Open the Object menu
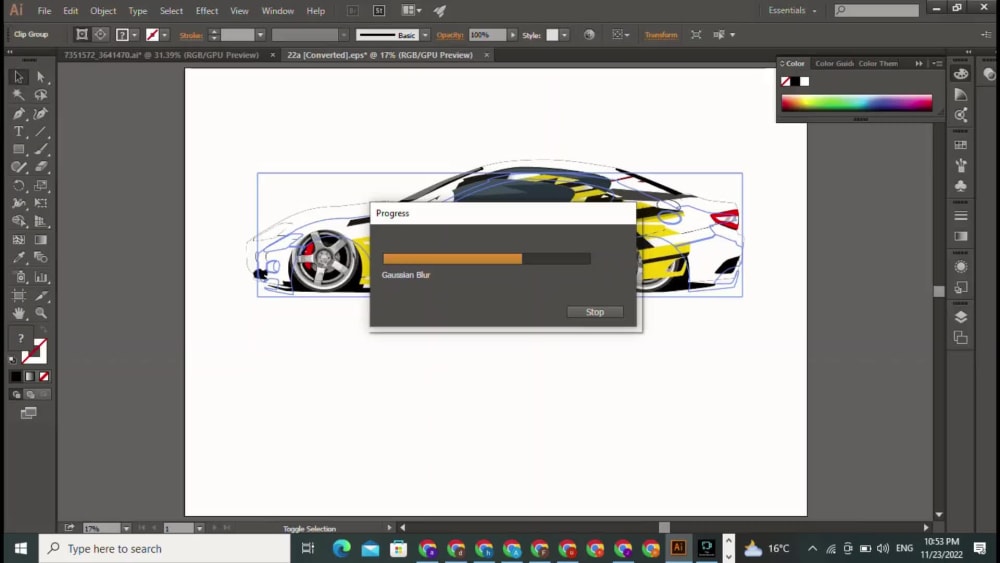Image resolution: width=1000 pixels, height=563 pixels. coord(103,11)
